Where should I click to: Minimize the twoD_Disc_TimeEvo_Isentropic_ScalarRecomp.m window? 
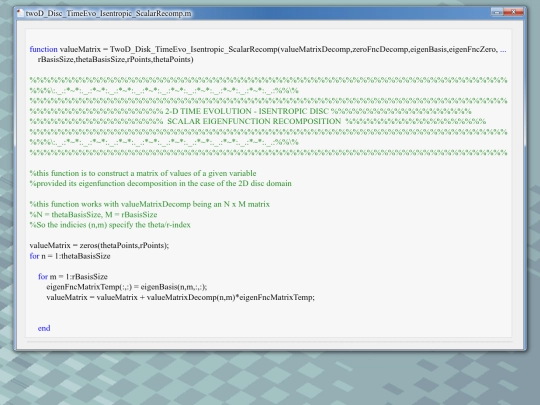click(497, 12)
